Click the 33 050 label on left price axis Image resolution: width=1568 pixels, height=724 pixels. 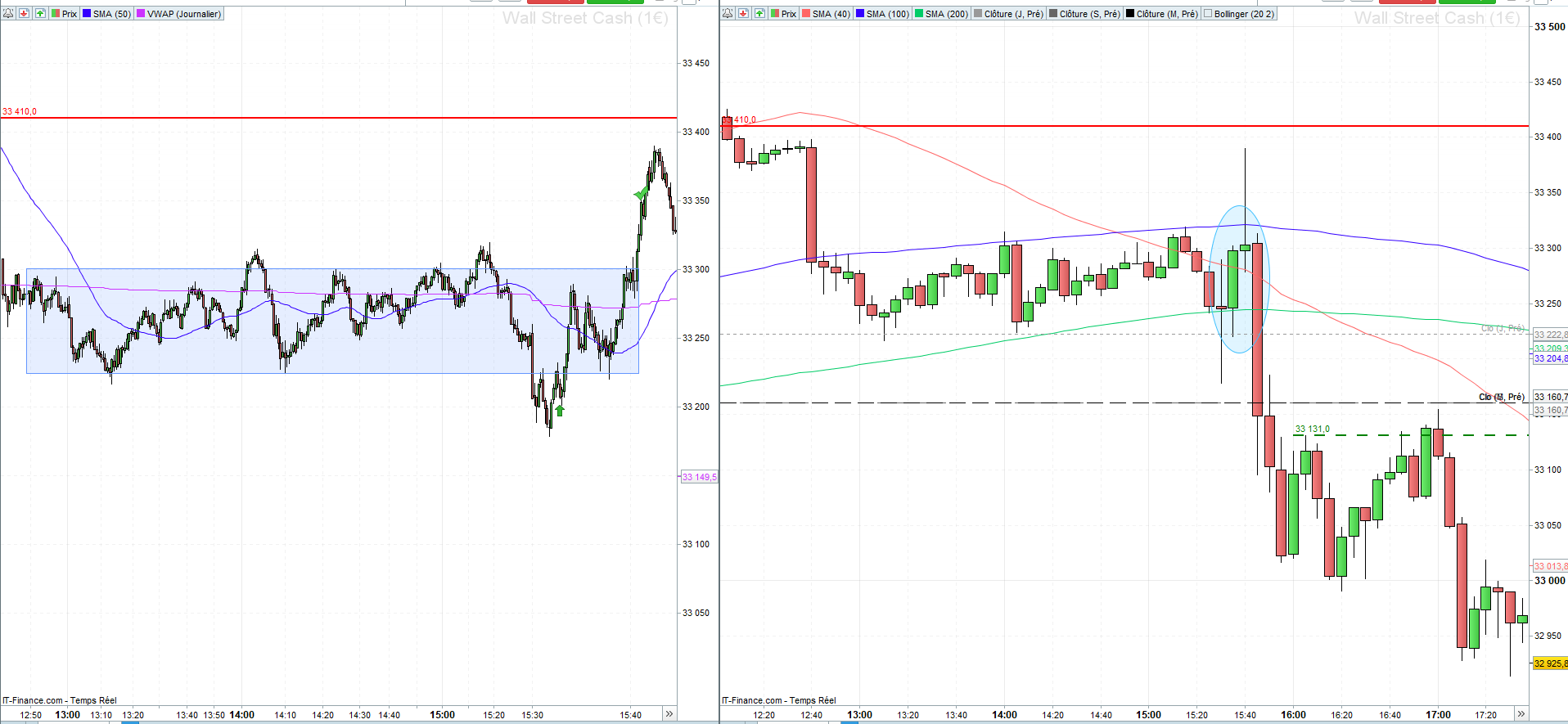[696, 613]
